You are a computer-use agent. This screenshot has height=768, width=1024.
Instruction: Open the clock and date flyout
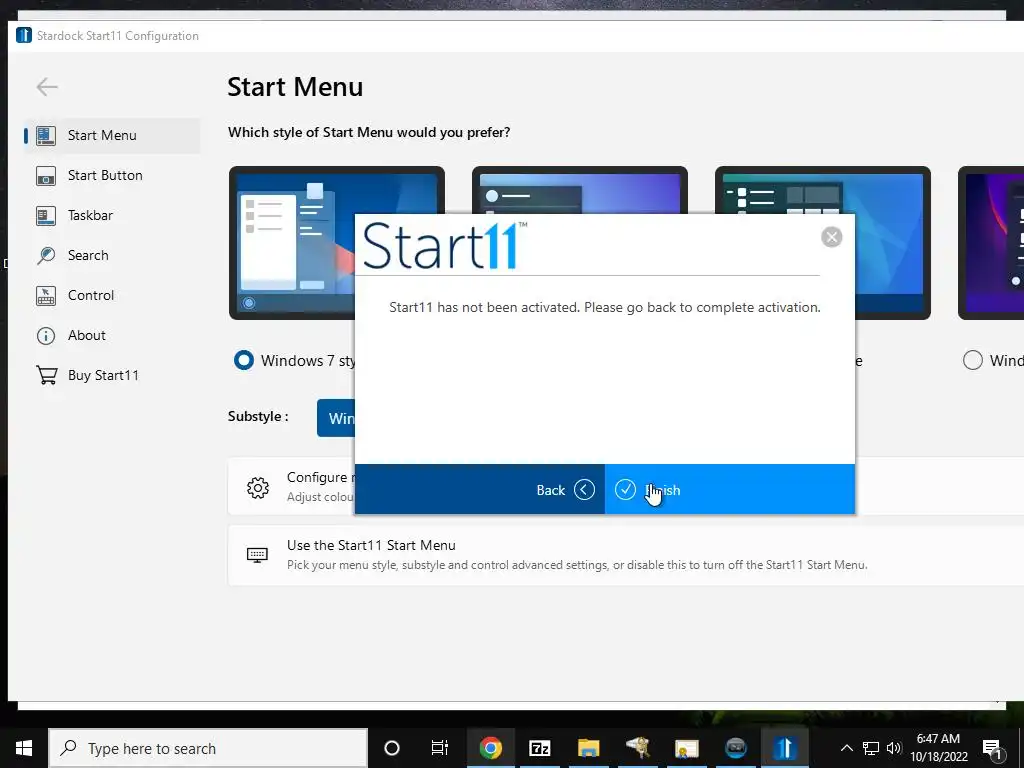938,748
